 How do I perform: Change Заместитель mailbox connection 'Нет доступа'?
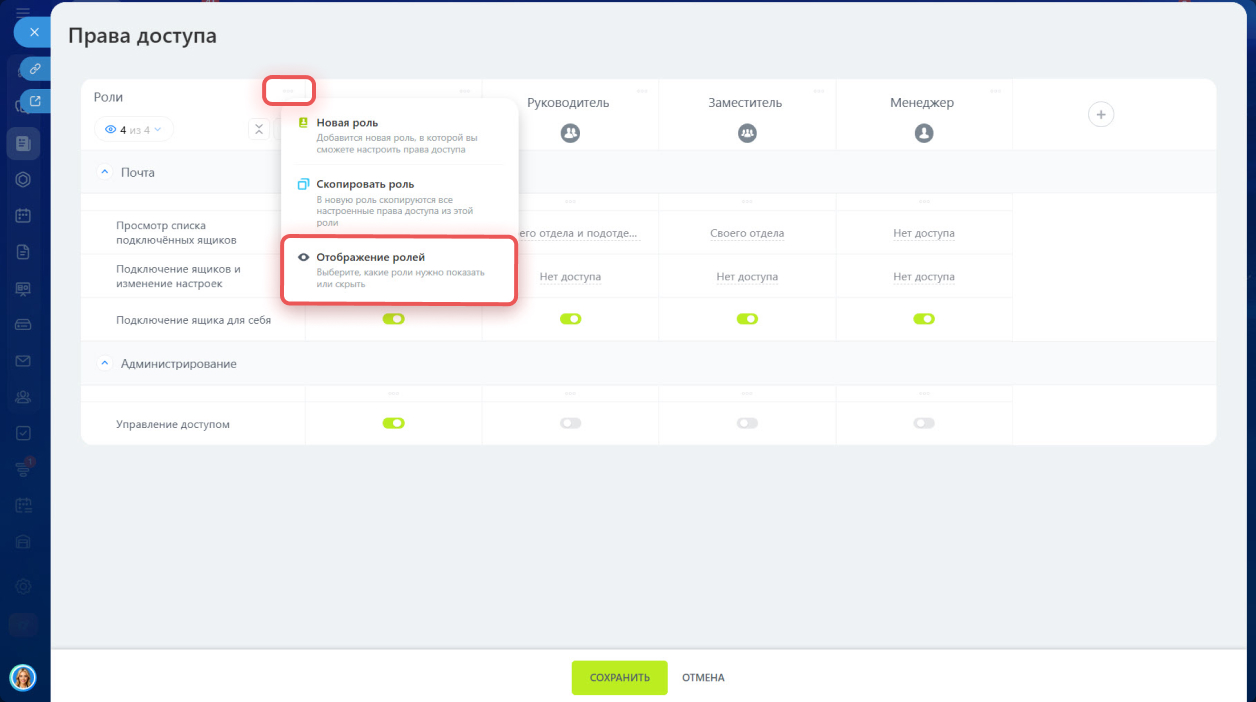pos(747,277)
